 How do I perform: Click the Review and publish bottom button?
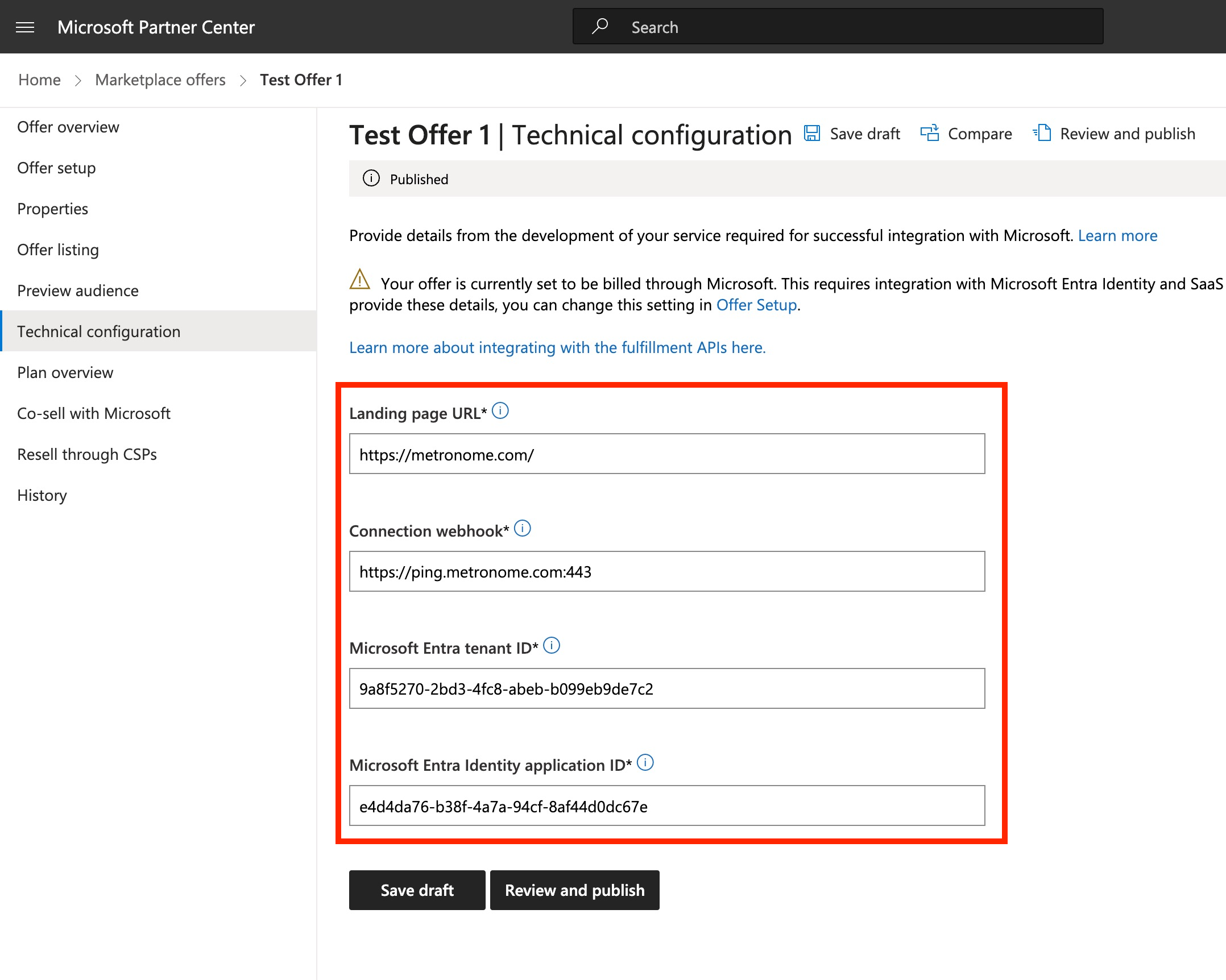coord(574,890)
